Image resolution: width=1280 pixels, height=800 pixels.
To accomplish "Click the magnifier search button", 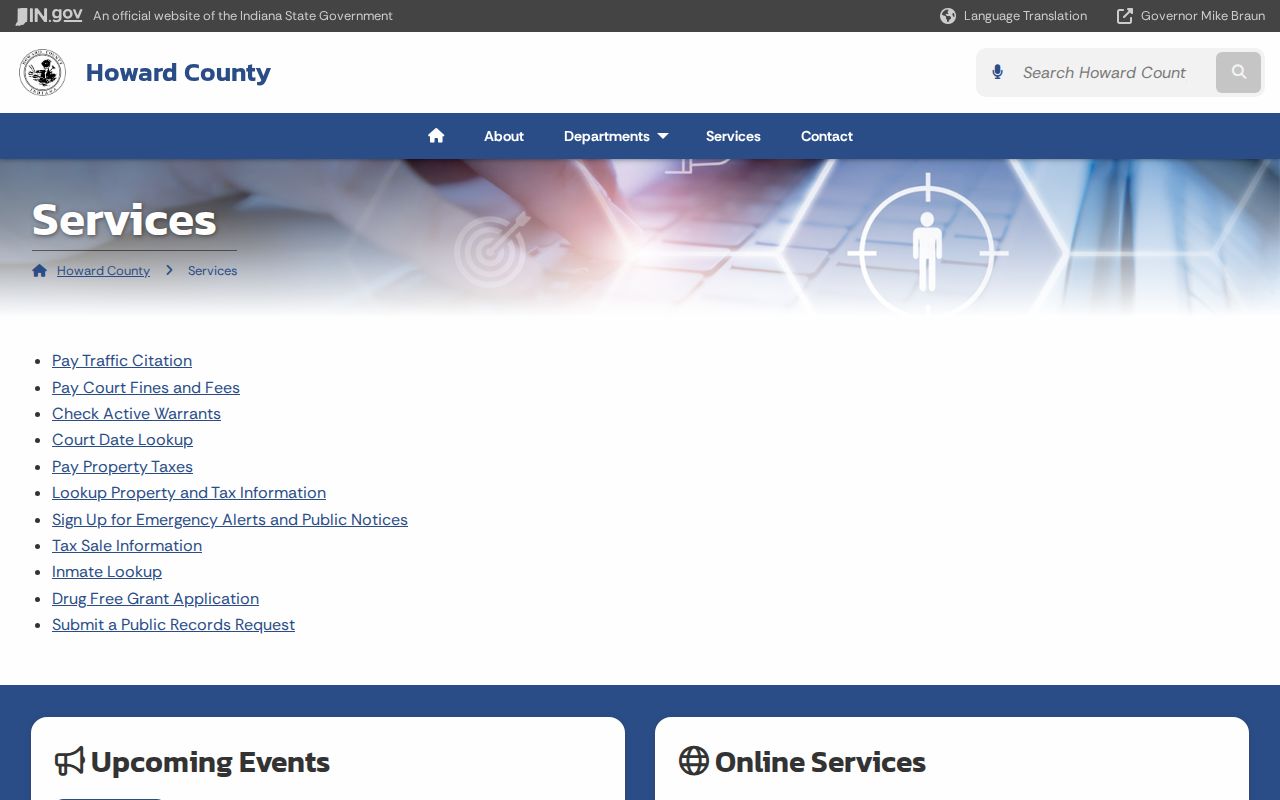I will click(x=1238, y=72).
